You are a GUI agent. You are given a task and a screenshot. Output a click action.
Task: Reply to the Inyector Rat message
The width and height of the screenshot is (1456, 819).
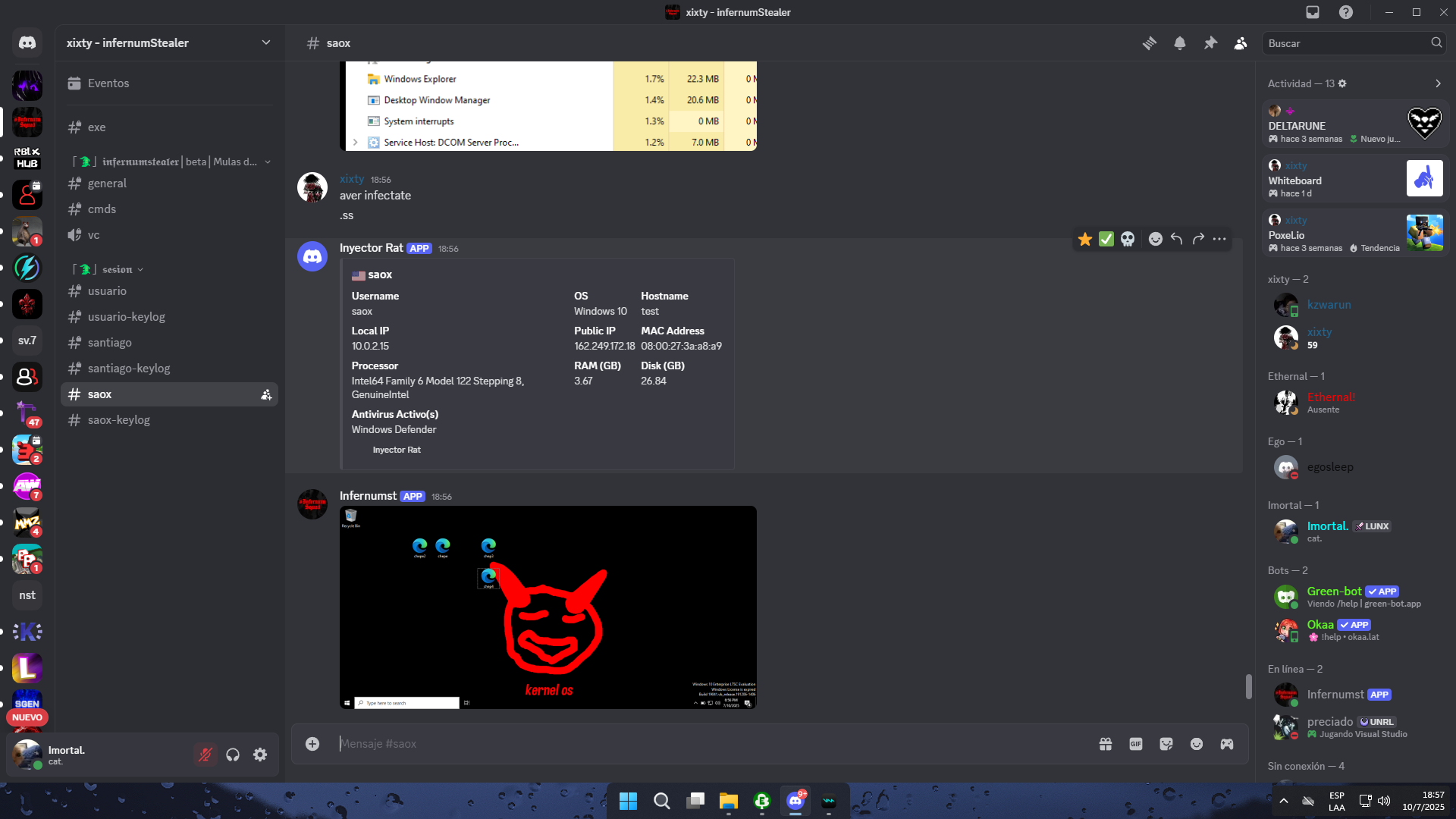pos(1177,240)
